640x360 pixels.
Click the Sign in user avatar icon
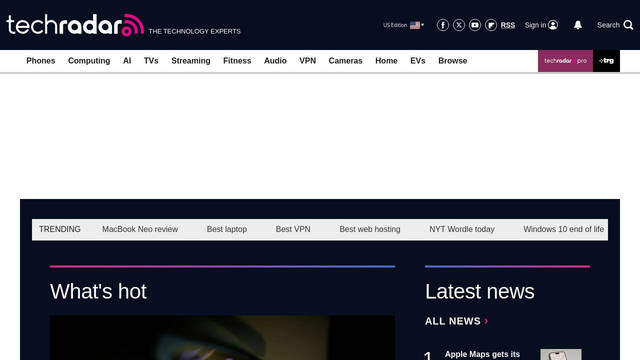coord(553,25)
